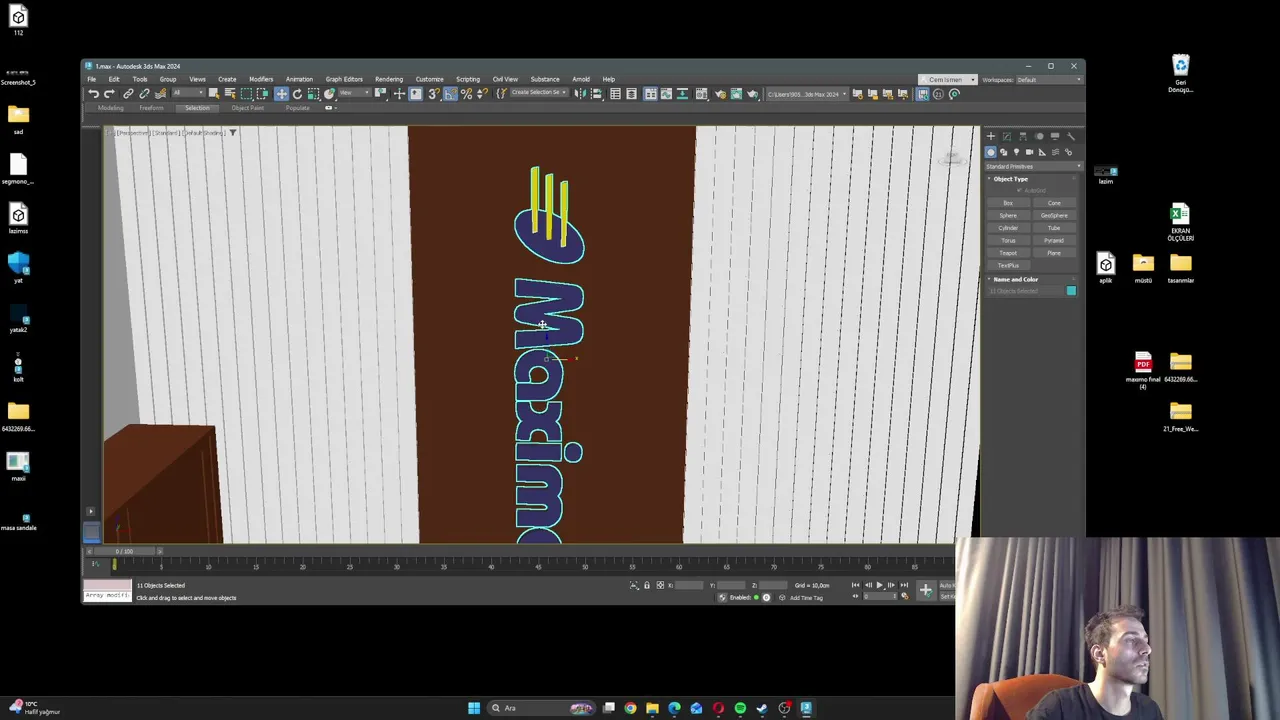The height and width of the screenshot is (720, 1280).
Task: Click the TextPlus button
Action: coord(1008,265)
